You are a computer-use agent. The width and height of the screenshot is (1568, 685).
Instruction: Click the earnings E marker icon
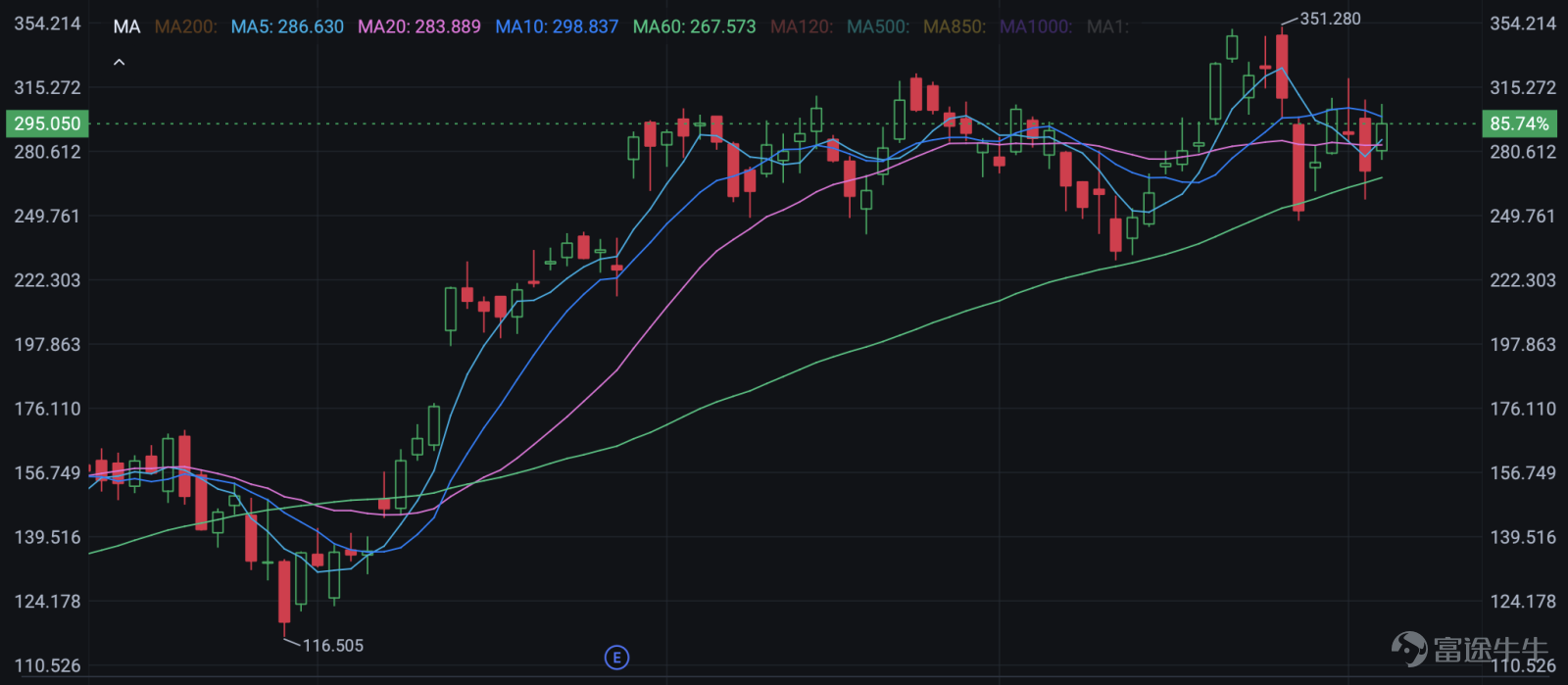tap(616, 658)
